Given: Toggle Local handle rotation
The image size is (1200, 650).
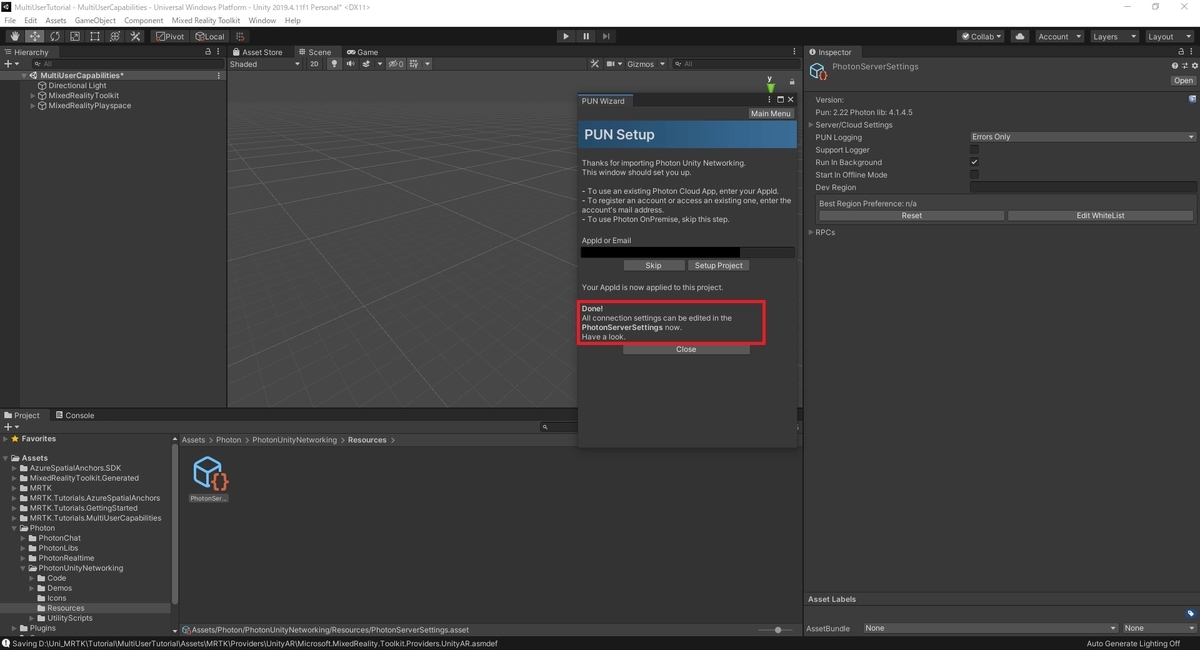Looking at the screenshot, I should point(210,36).
